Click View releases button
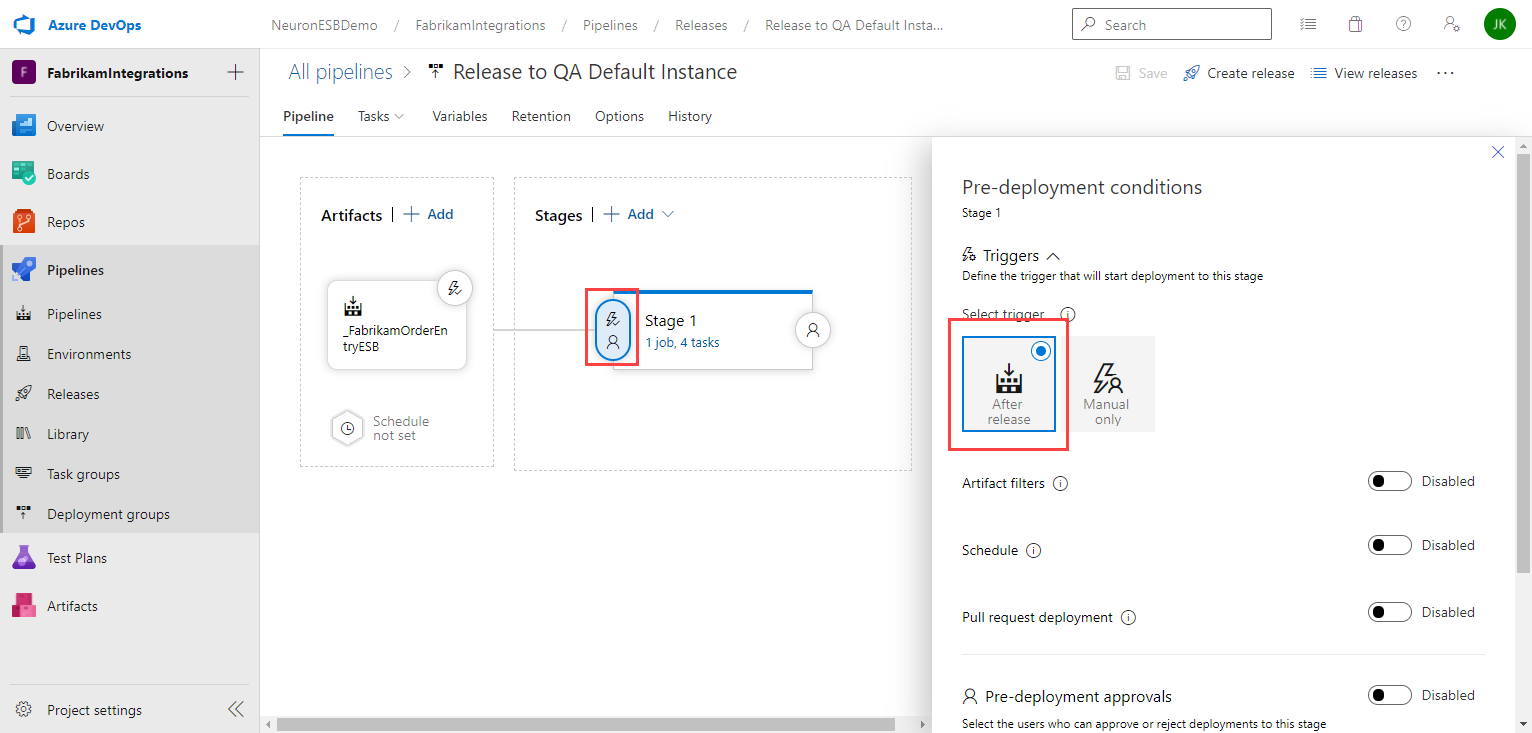Screen dimensions: 1532x733 [1364, 73]
